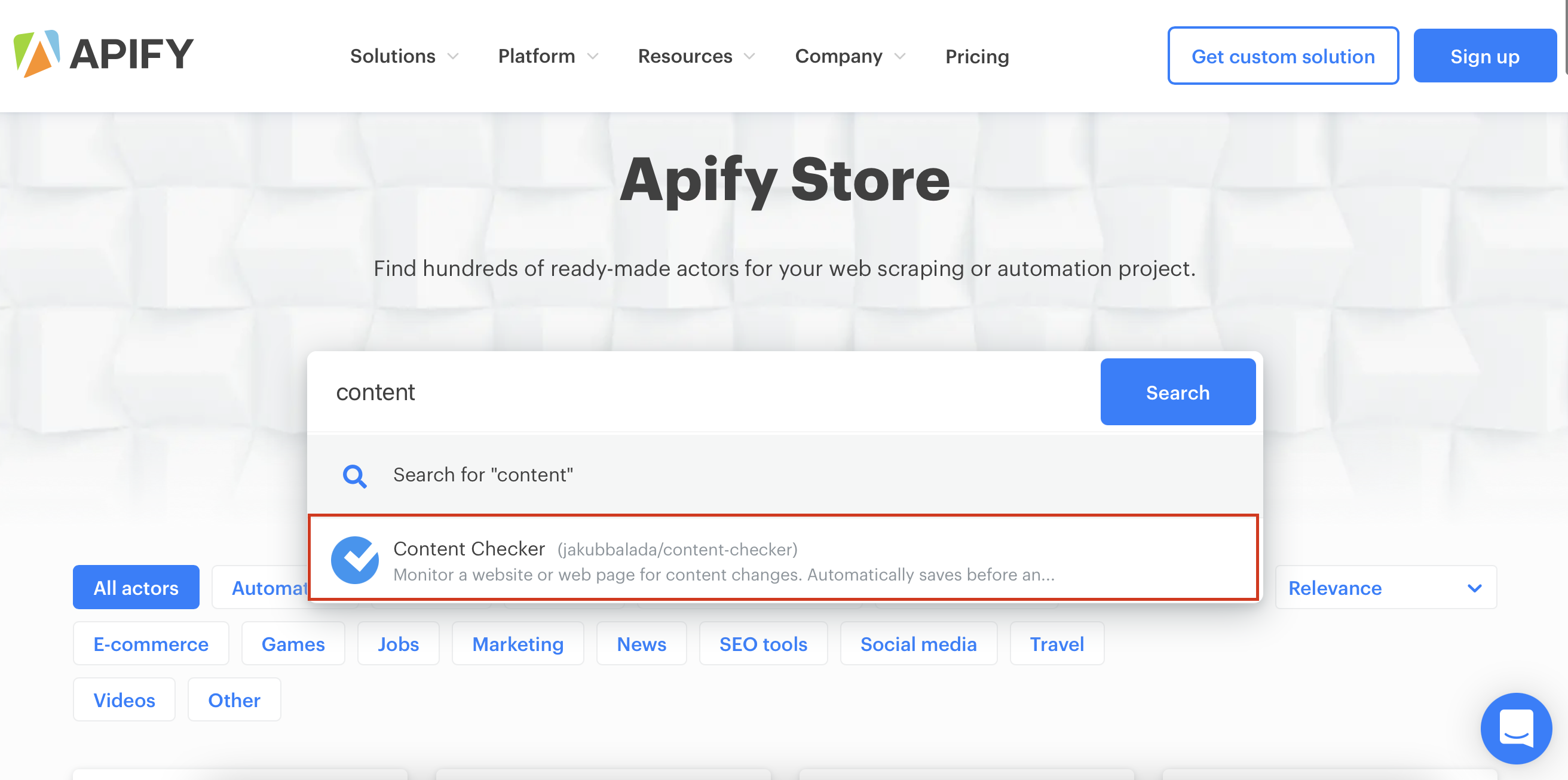Filter by E-commerce category
Viewport: 1568px width, 780px height.
[x=151, y=643]
